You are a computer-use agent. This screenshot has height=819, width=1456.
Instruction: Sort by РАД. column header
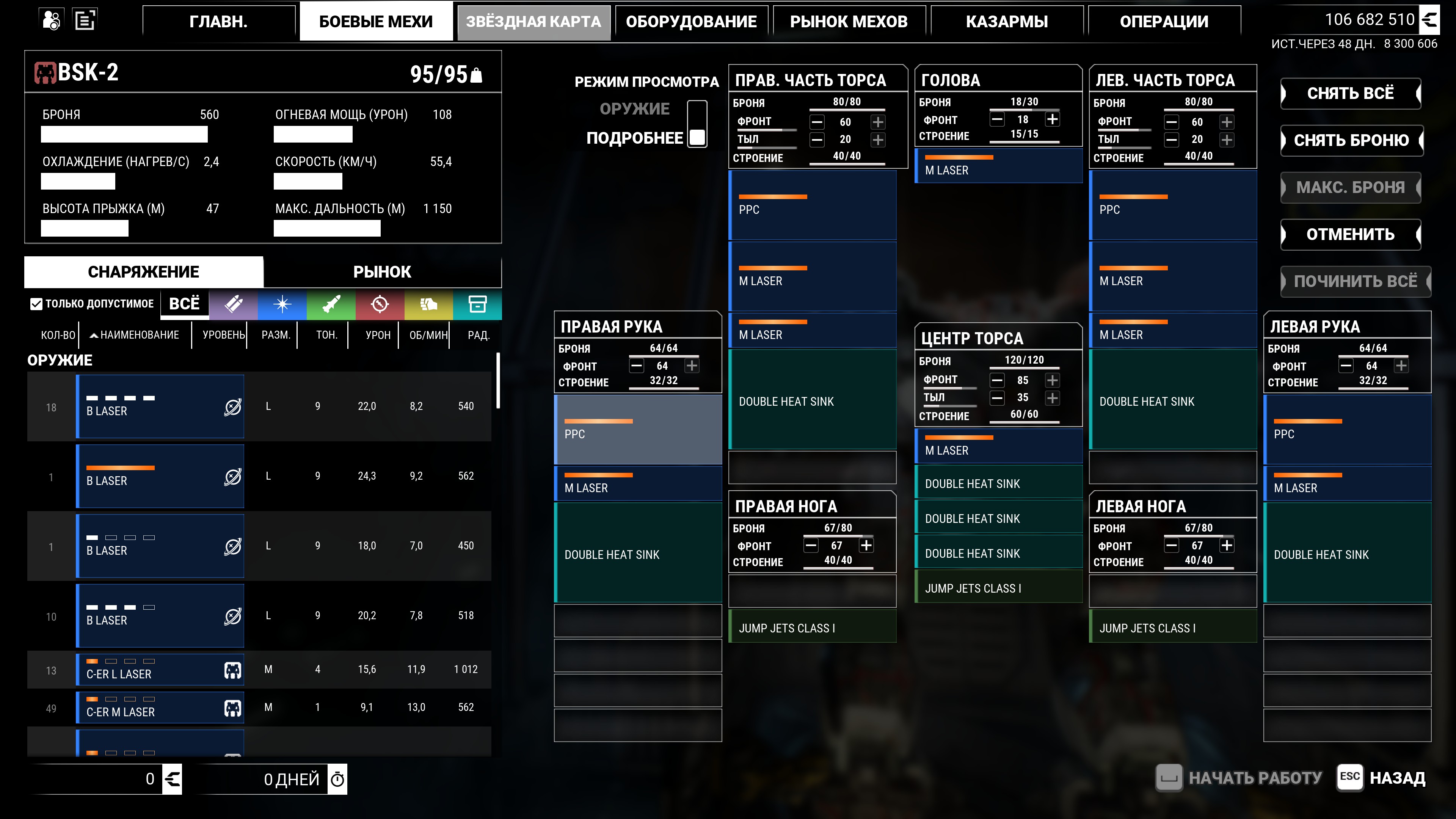478,335
